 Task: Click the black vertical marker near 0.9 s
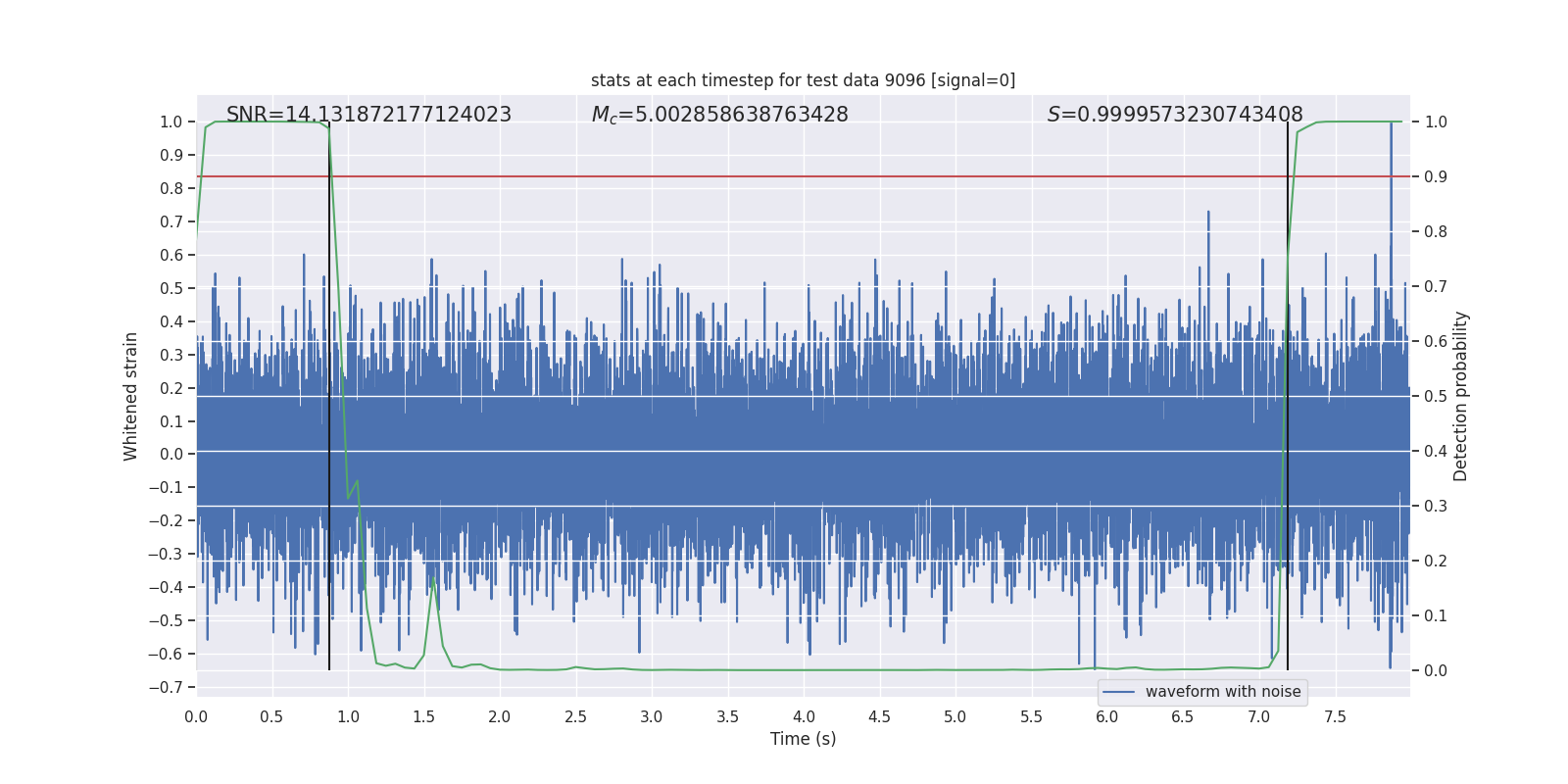[x=329, y=396]
